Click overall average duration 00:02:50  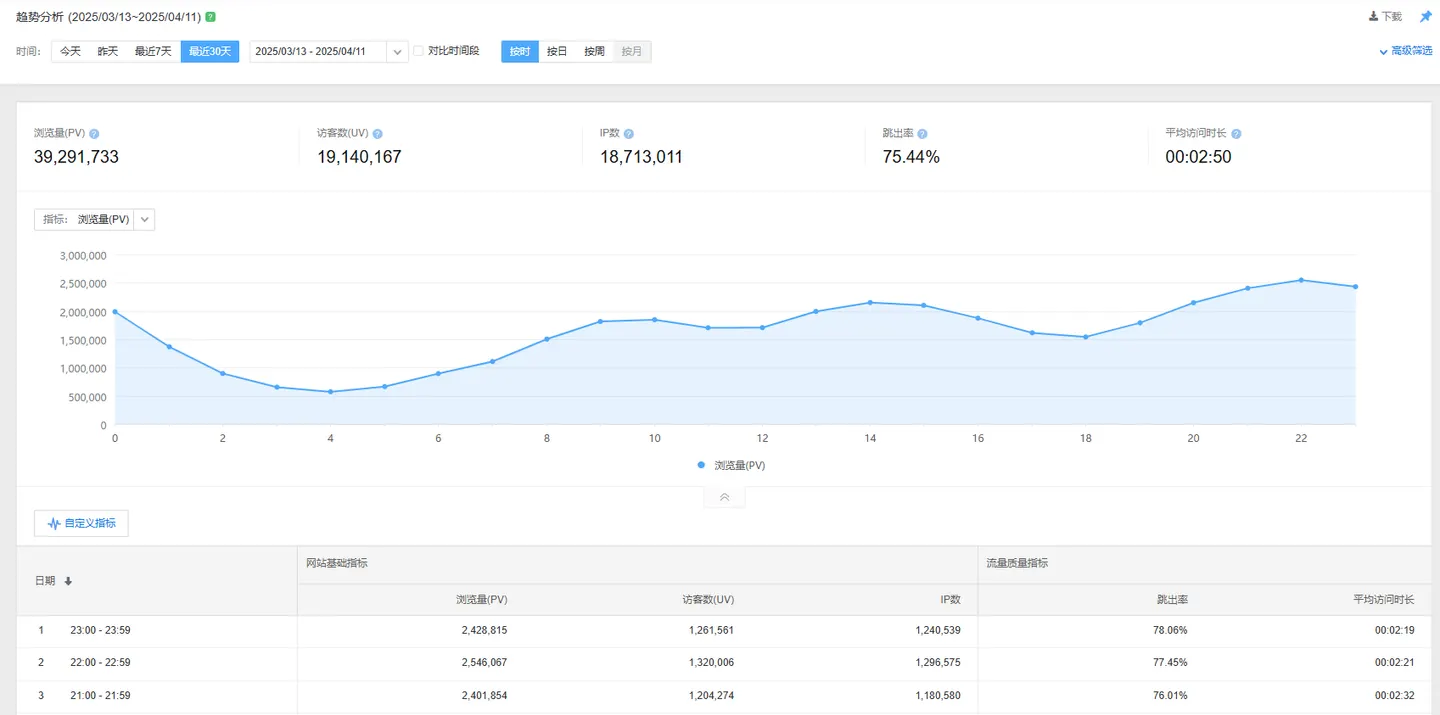1196,157
